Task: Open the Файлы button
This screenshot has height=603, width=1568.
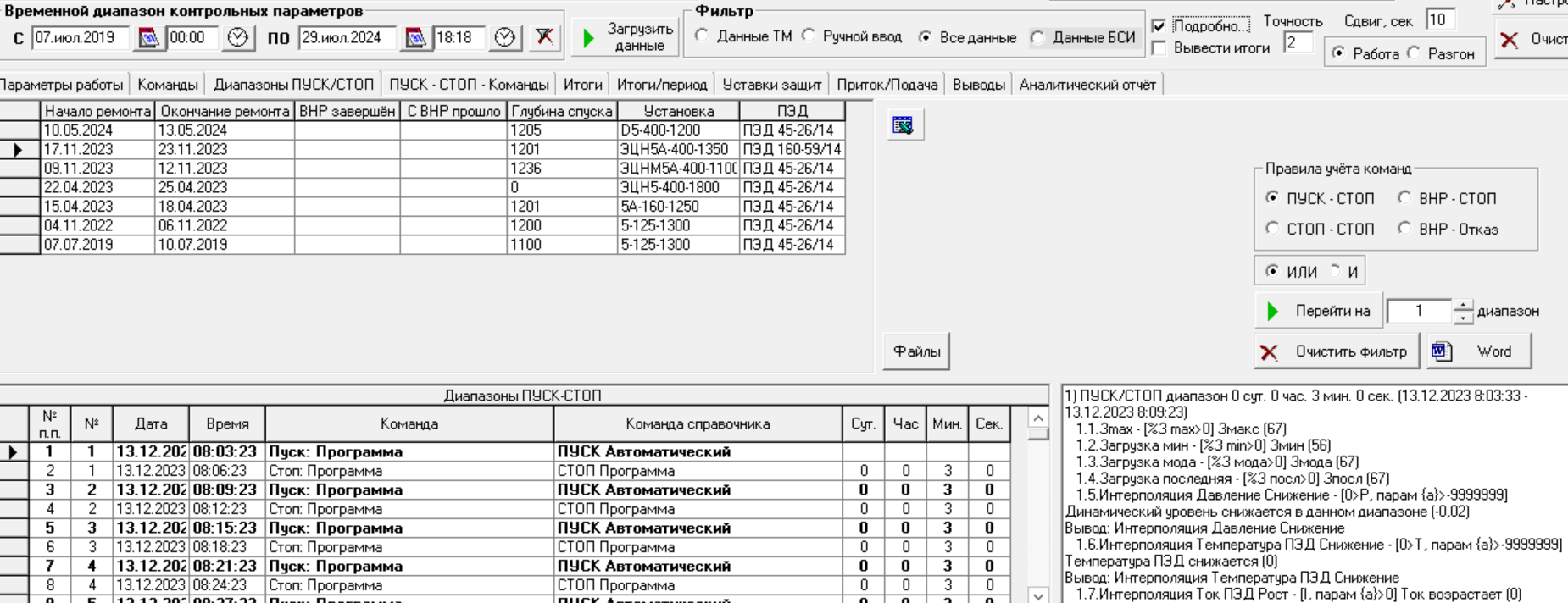Action: coord(916,351)
